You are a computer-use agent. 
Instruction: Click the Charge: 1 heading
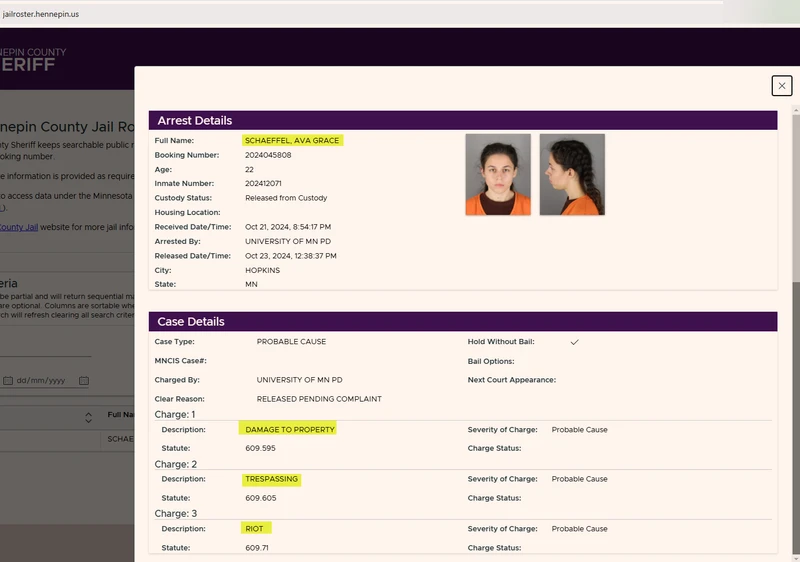174,415
